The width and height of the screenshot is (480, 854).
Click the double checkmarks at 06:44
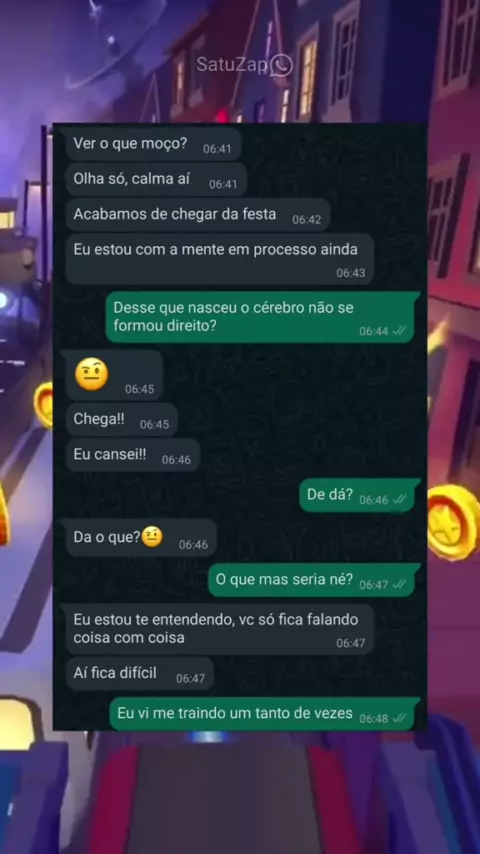tap(400, 331)
